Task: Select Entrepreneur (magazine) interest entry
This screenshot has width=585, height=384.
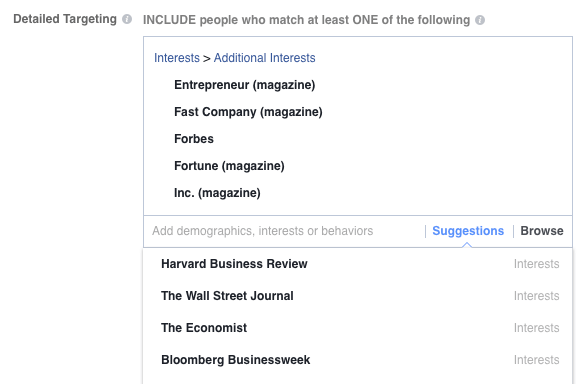Action: [x=245, y=85]
